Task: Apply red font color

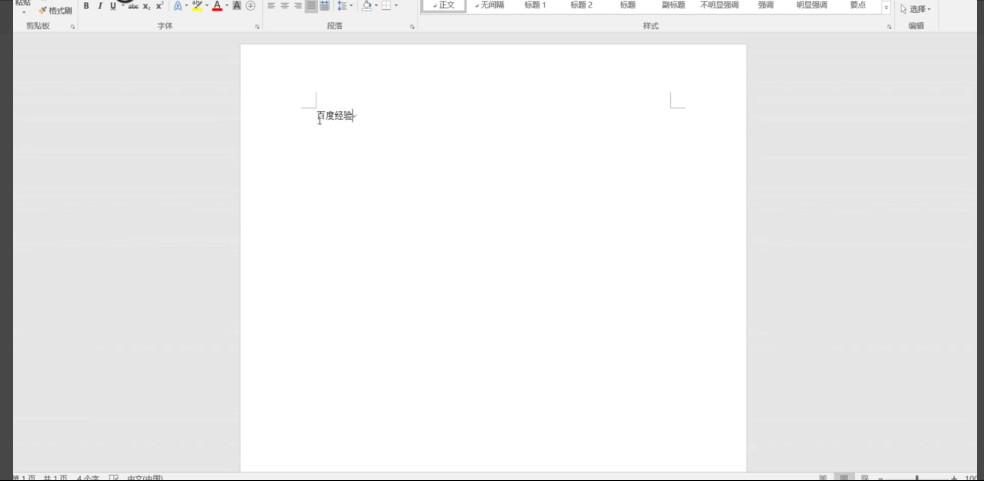Action: click(217, 6)
